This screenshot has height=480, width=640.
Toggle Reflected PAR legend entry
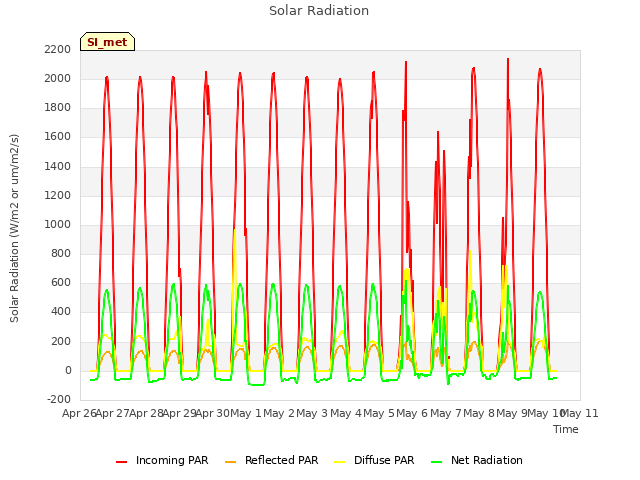coord(271,460)
